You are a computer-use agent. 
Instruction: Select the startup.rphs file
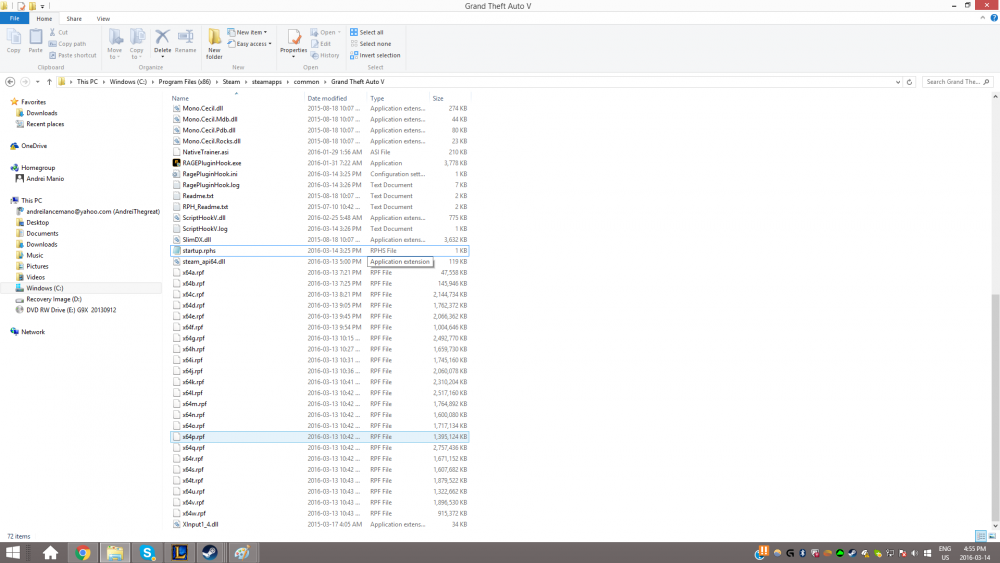coord(320,251)
